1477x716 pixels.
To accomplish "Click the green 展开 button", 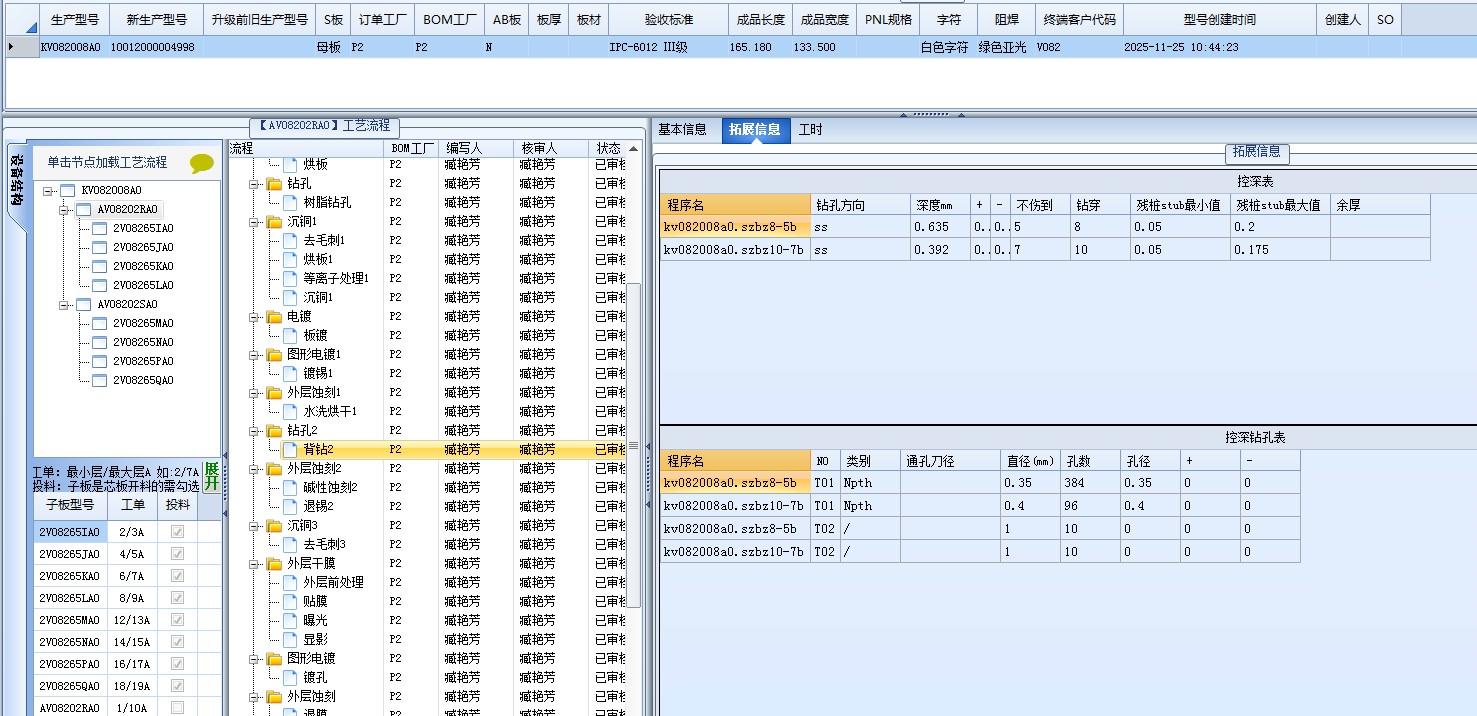I will (x=211, y=476).
